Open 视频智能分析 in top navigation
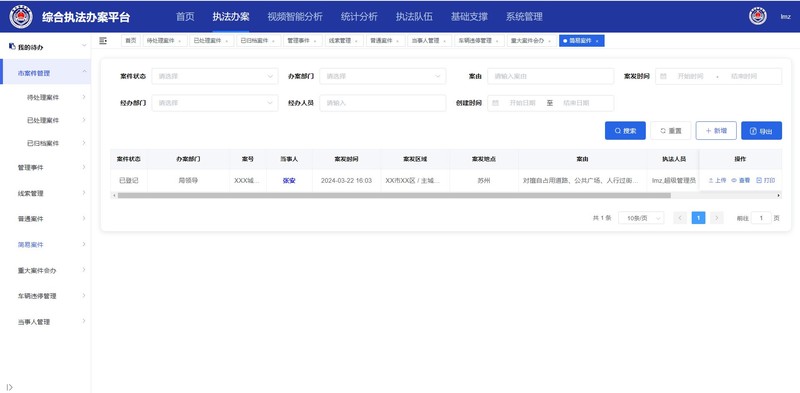Screen dimensions: 800x393 (295, 16)
